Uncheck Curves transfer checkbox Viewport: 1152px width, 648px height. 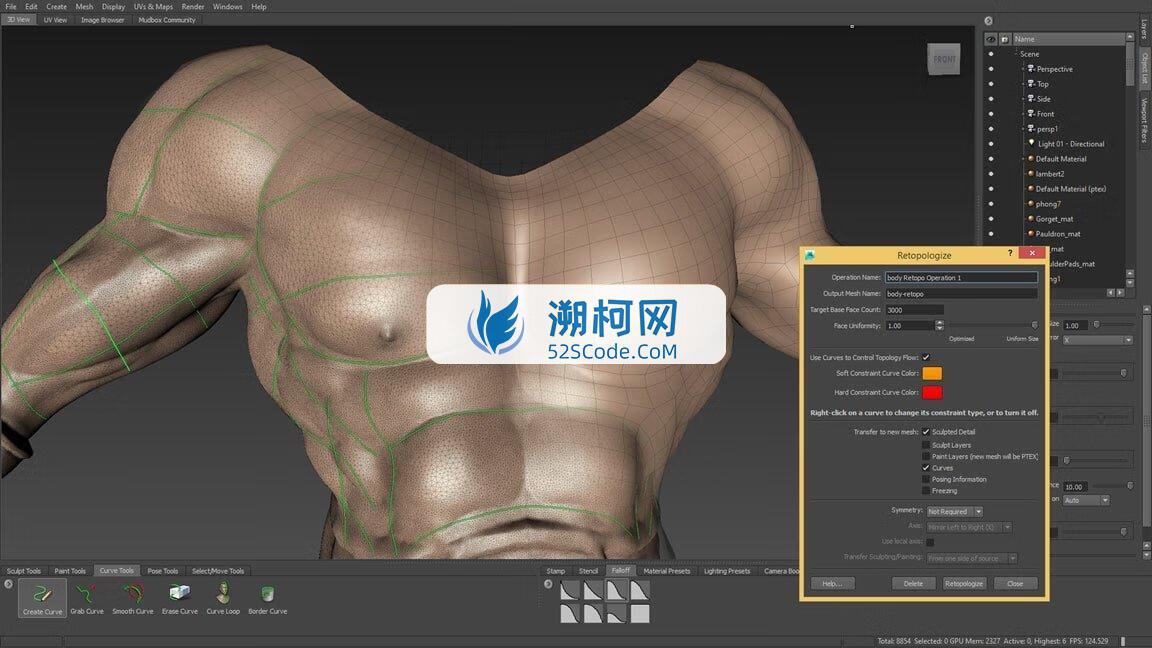pos(926,467)
